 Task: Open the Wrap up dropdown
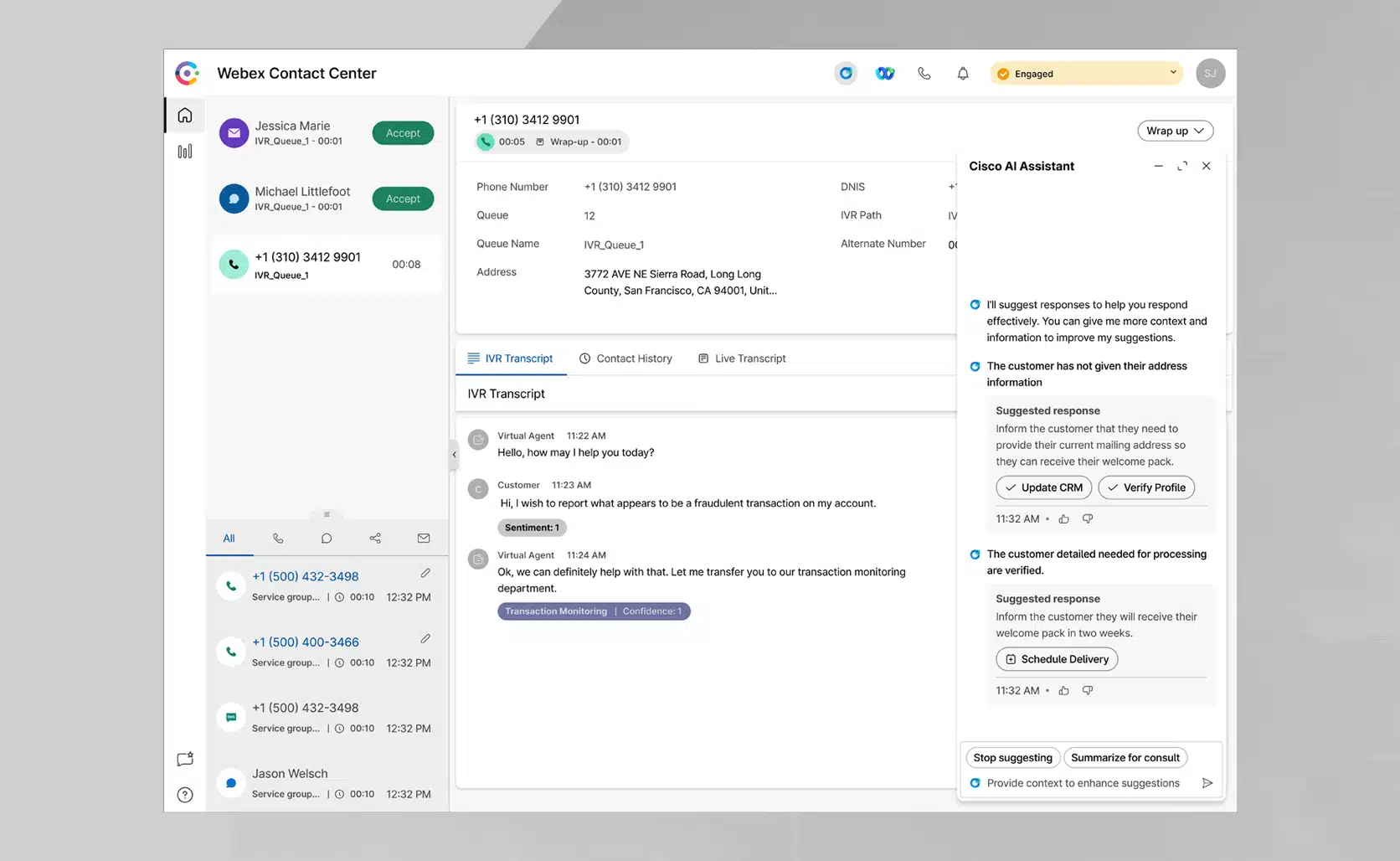[1176, 131]
